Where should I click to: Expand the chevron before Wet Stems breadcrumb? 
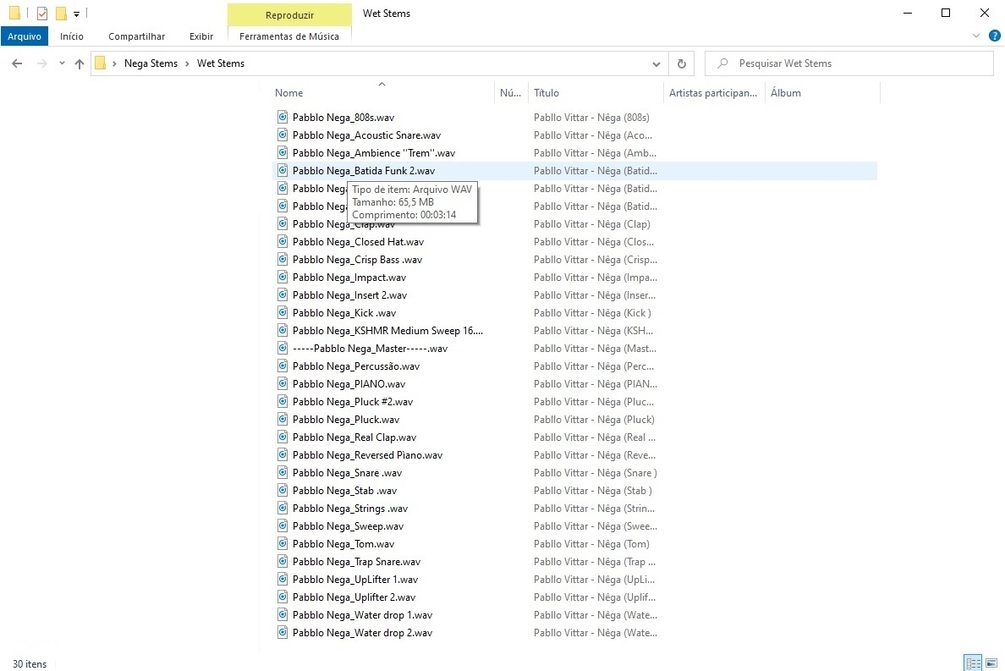pos(187,63)
